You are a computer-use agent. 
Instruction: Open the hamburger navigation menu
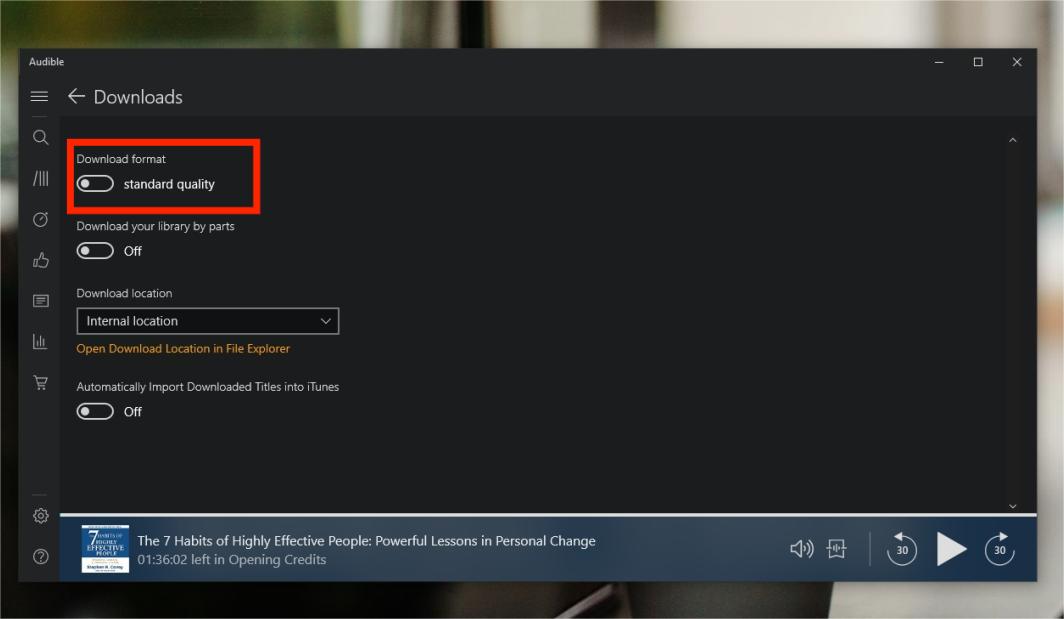[x=39, y=96]
